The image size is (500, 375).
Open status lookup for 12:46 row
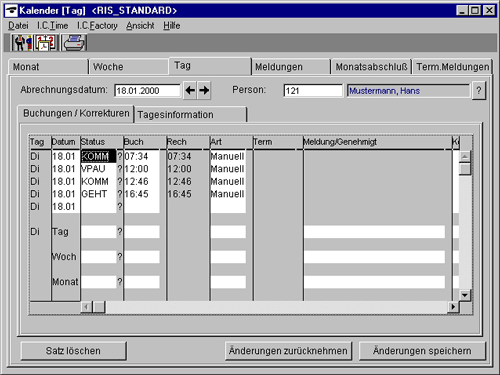pos(120,182)
